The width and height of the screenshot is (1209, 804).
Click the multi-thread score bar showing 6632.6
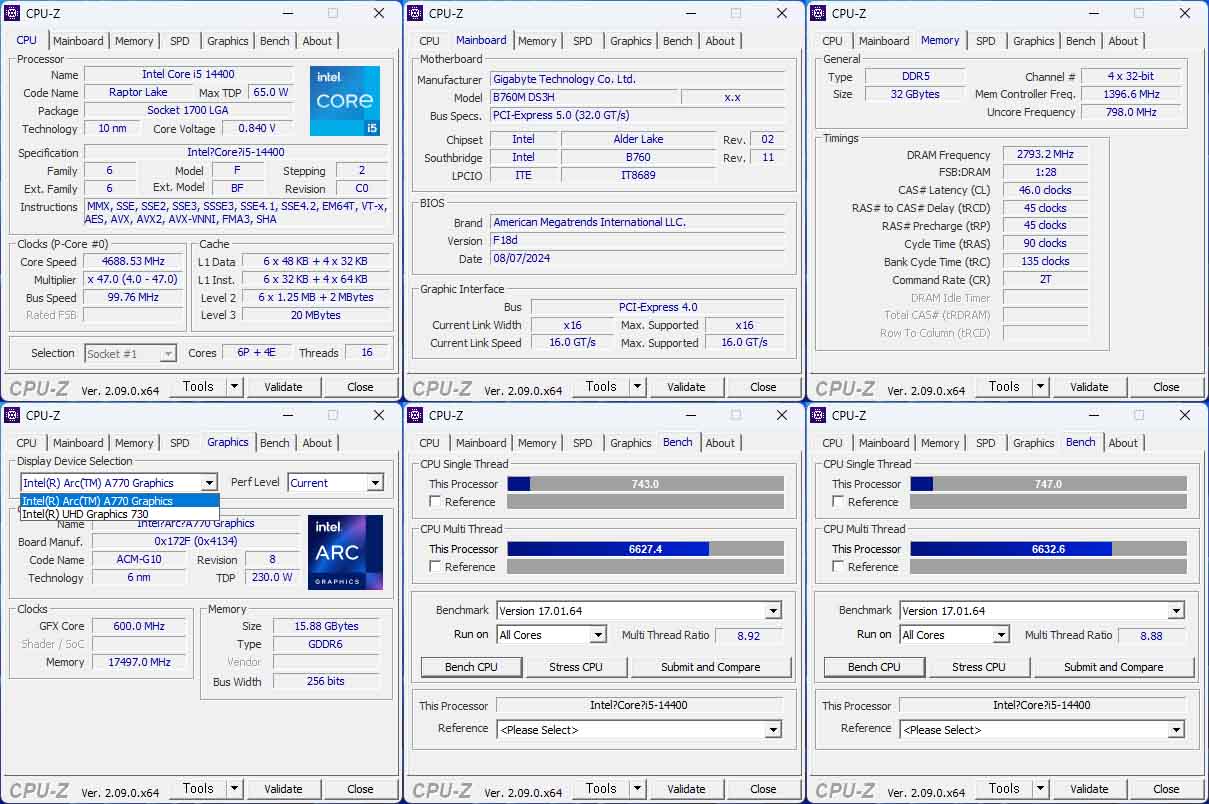(1048, 549)
